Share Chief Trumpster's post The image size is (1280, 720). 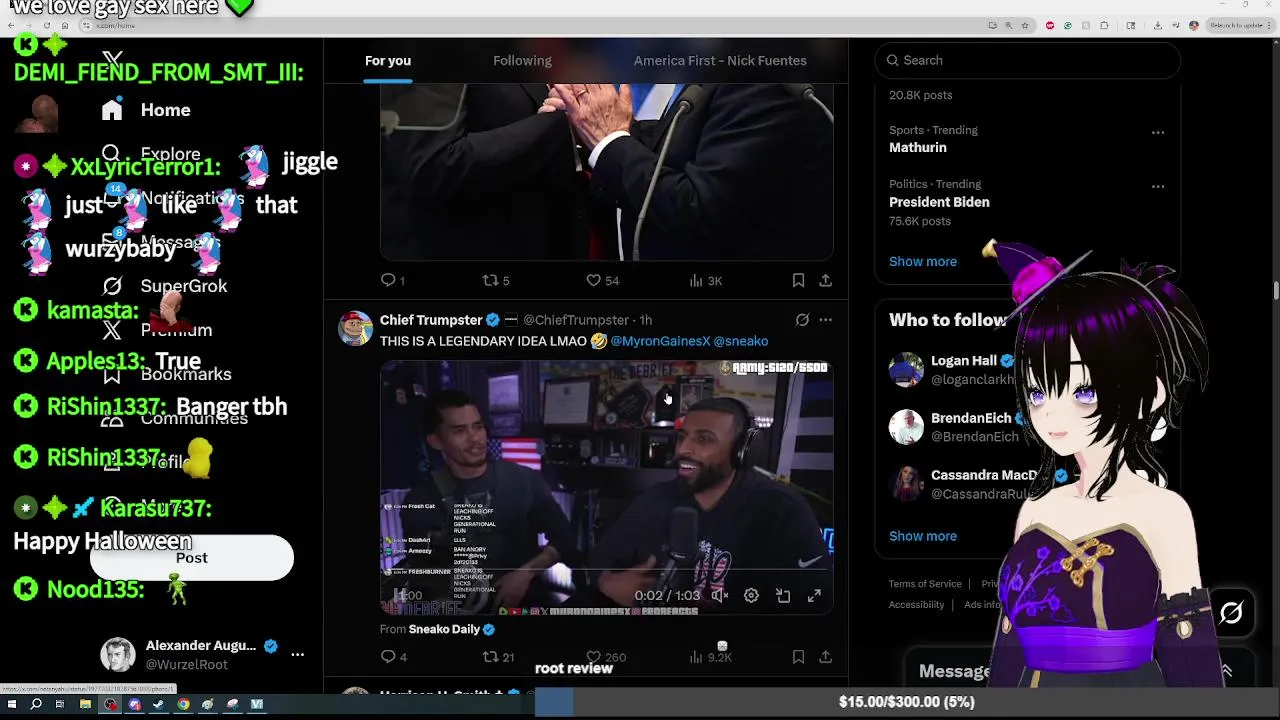coord(825,657)
